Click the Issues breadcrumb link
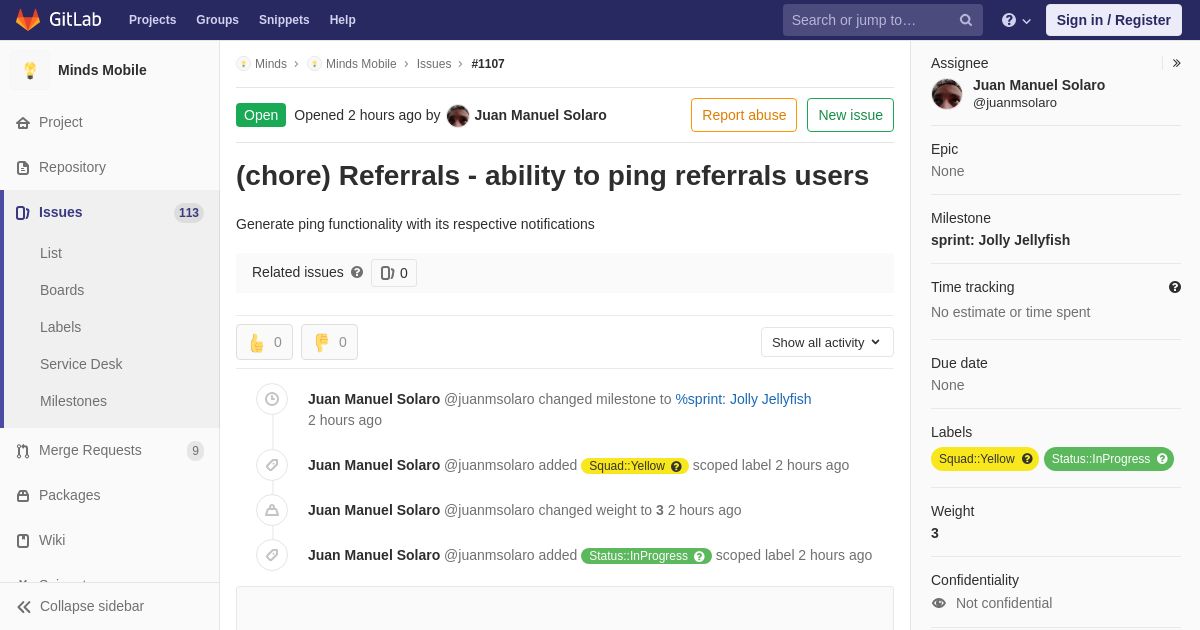Screen dimensions: 1200x630 [434, 64]
